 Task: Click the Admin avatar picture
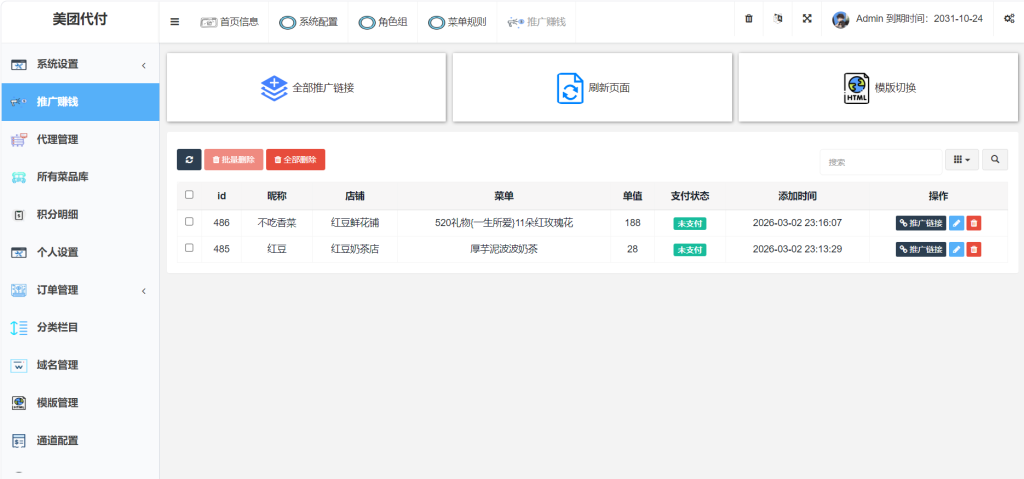(x=840, y=20)
